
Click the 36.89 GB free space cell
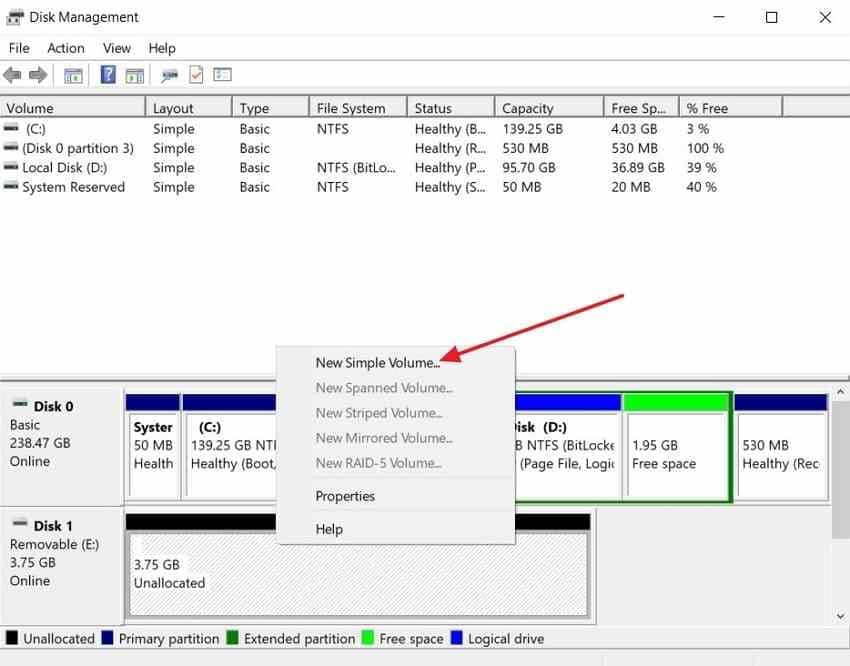click(x=638, y=168)
